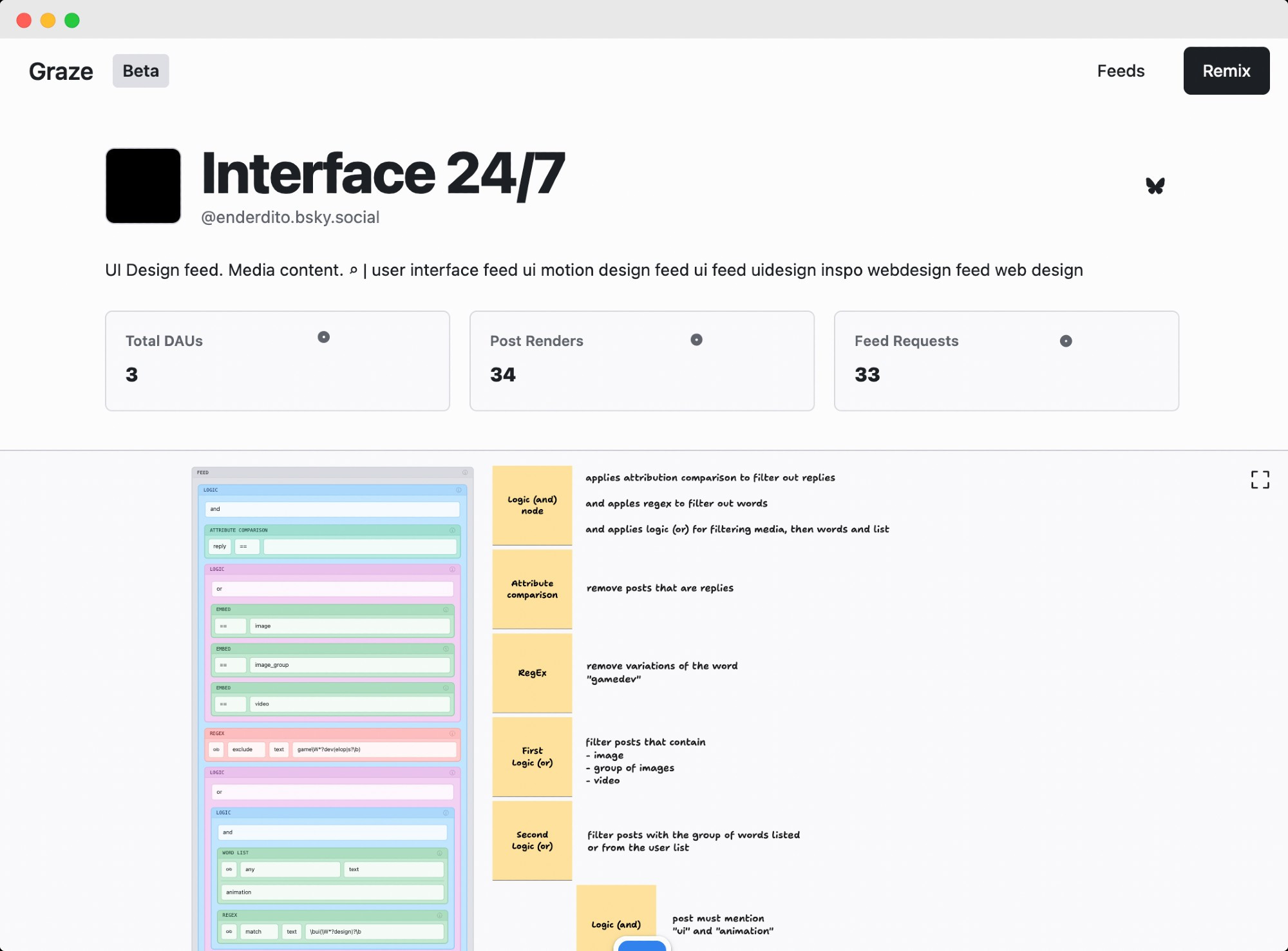Viewport: 1288px width, 951px height.
Task: Open the 'reply' attribute dropdown
Action: [220, 546]
